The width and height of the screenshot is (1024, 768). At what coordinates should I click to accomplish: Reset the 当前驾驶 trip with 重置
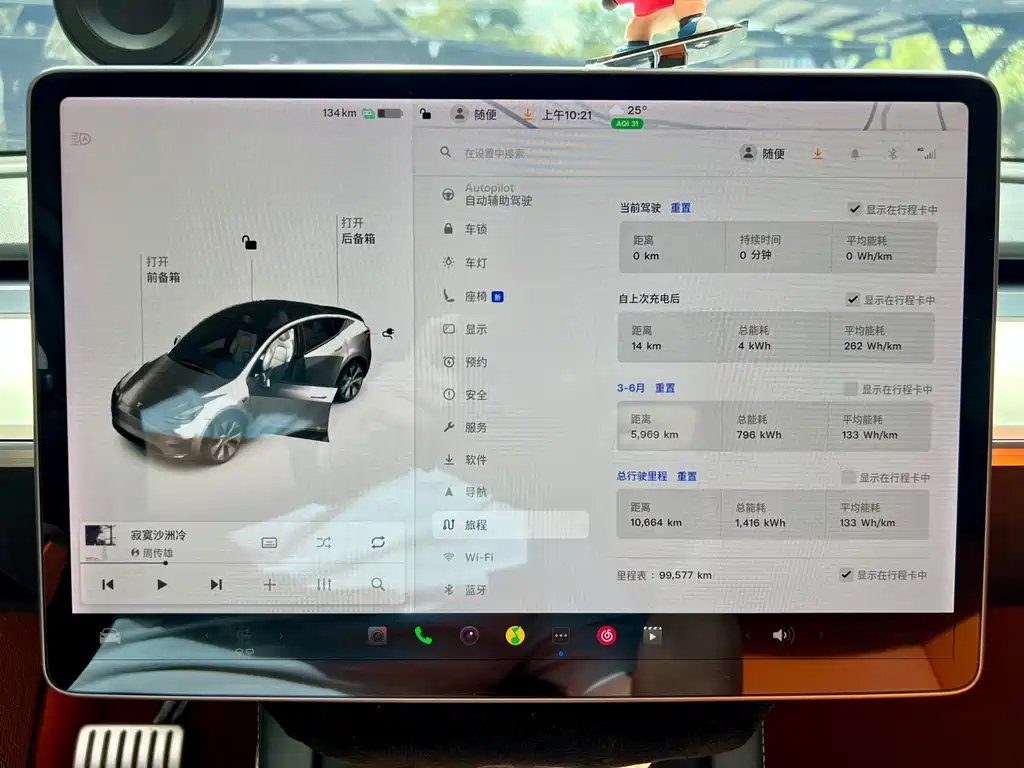click(x=680, y=208)
